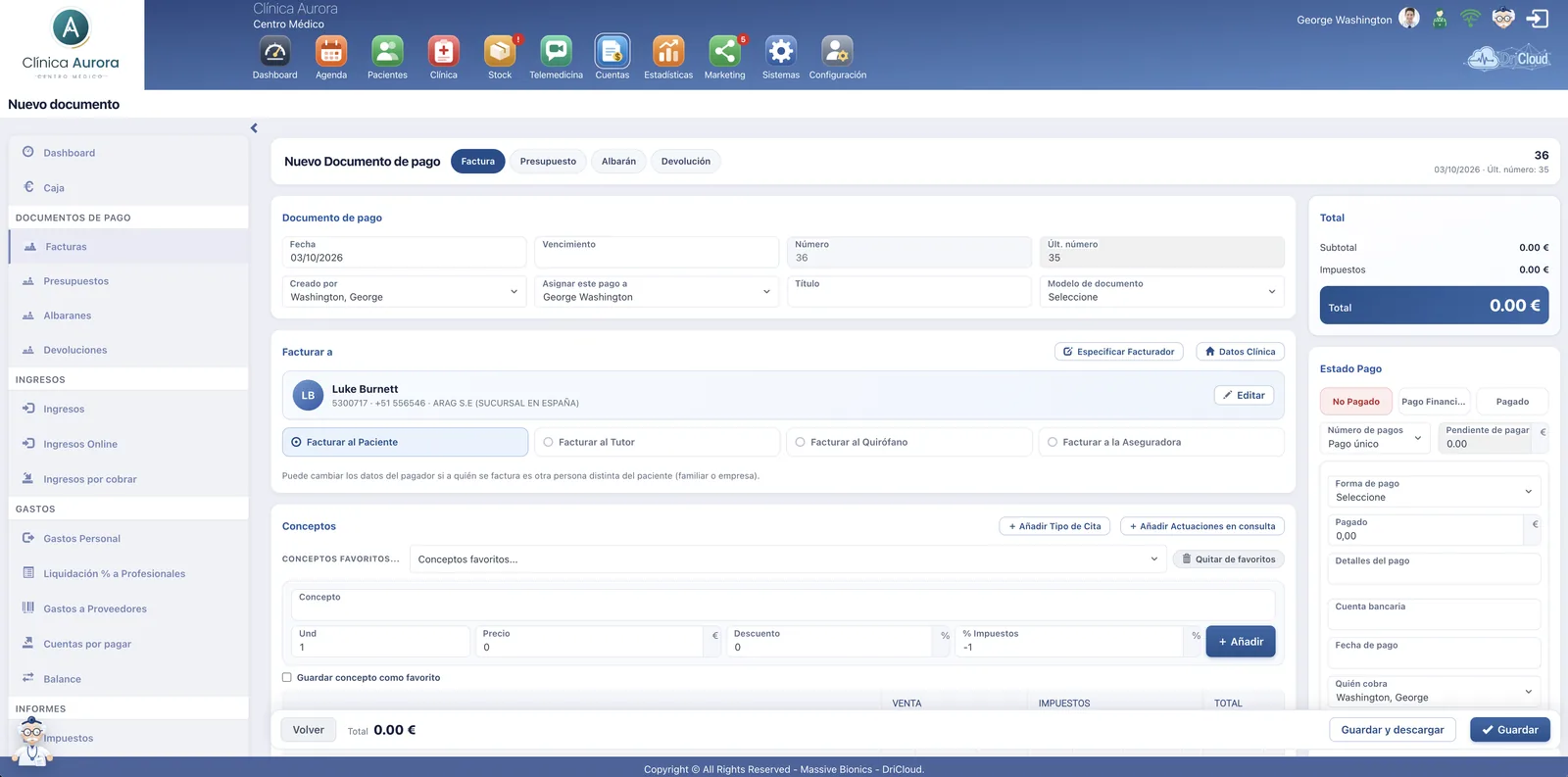Click Editar for Luke Burnett
This screenshot has width=1568, height=777.
[x=1244, y=395]
